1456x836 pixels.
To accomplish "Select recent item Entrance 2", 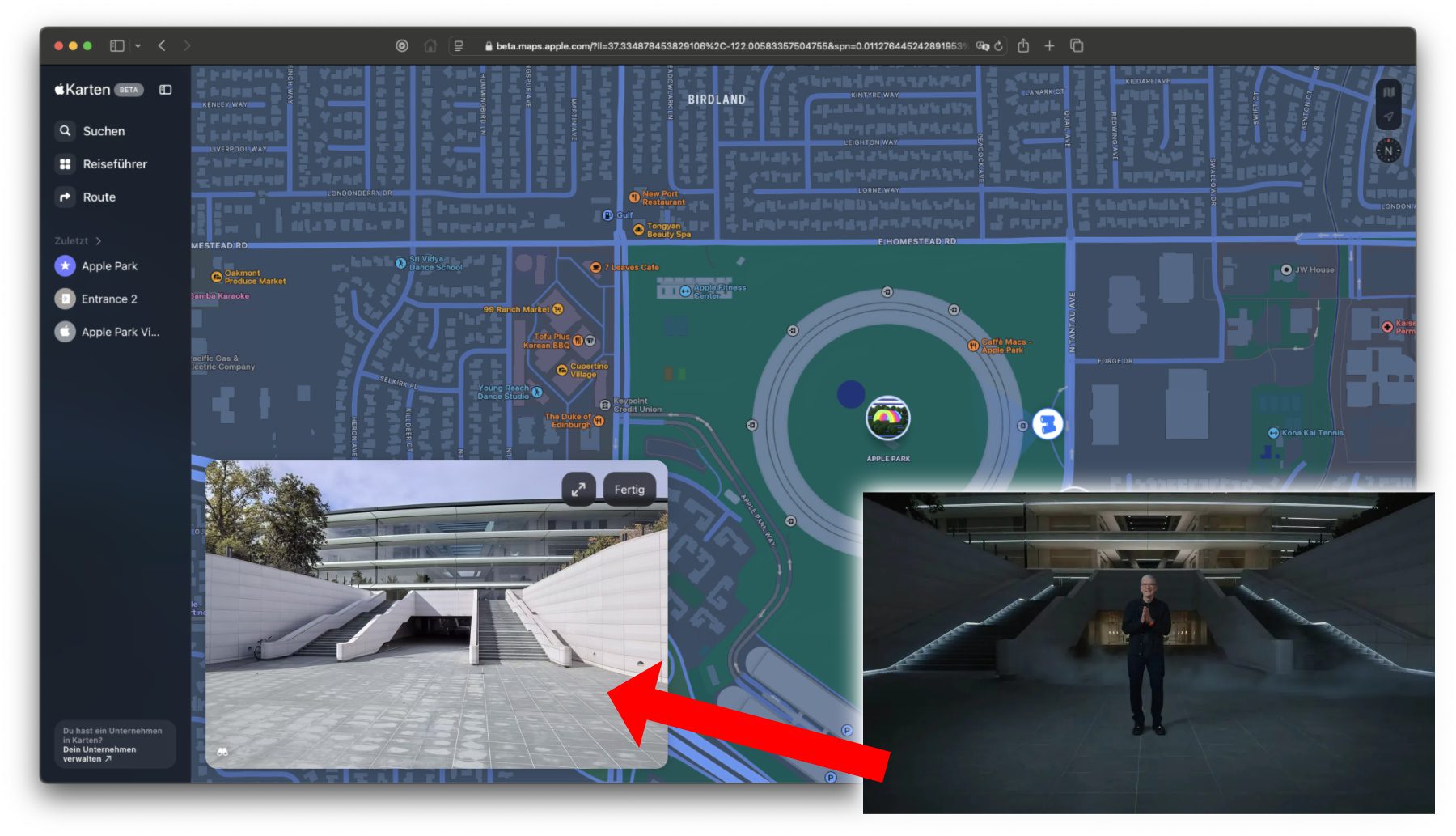I will tap(108, 299).
